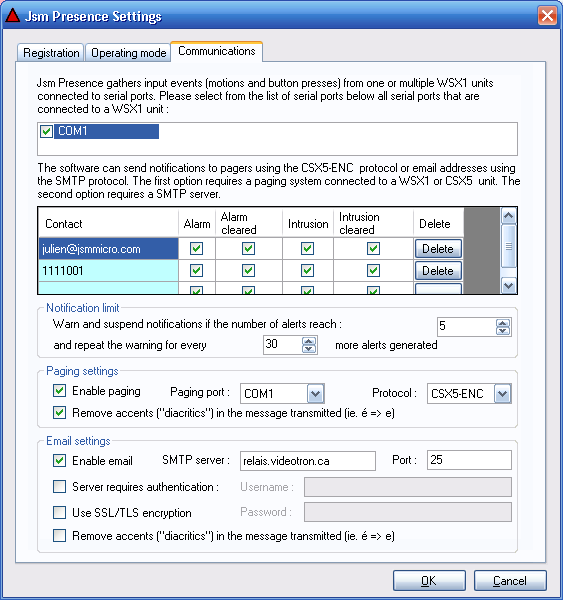
Task: Switch to the Registration tab
Action: [51, 52]
